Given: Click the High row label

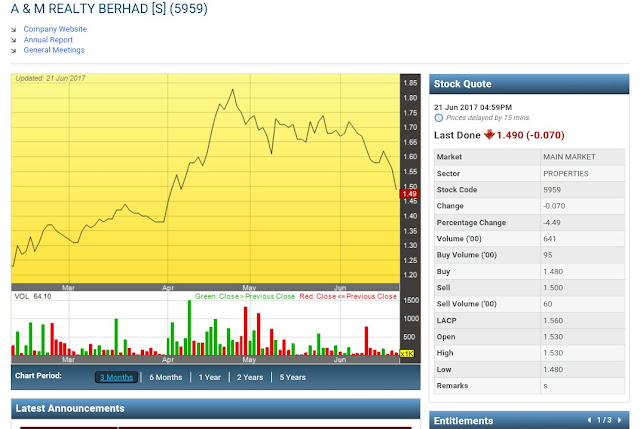Looking at the screenshot, I should click(445, 353).
